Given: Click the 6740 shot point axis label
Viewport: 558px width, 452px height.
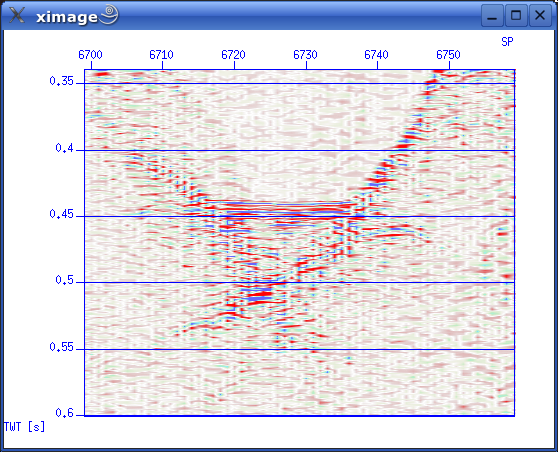Looking at the screenshot, I should click(x=377, y=55).
